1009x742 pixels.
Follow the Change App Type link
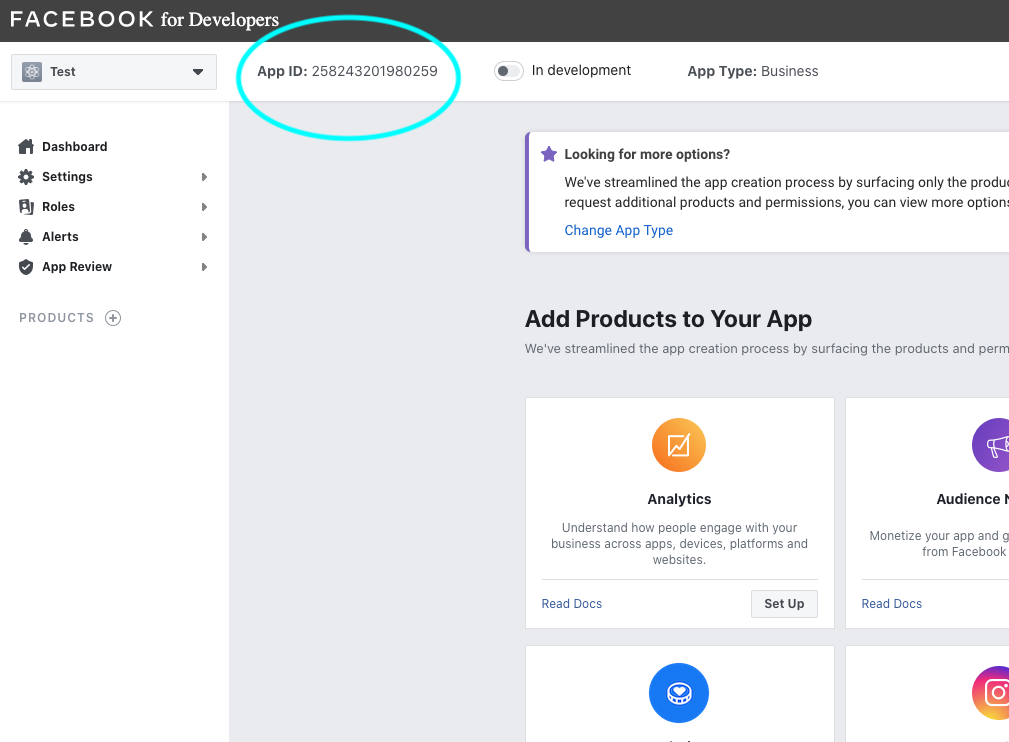click(x=618, y=230)
